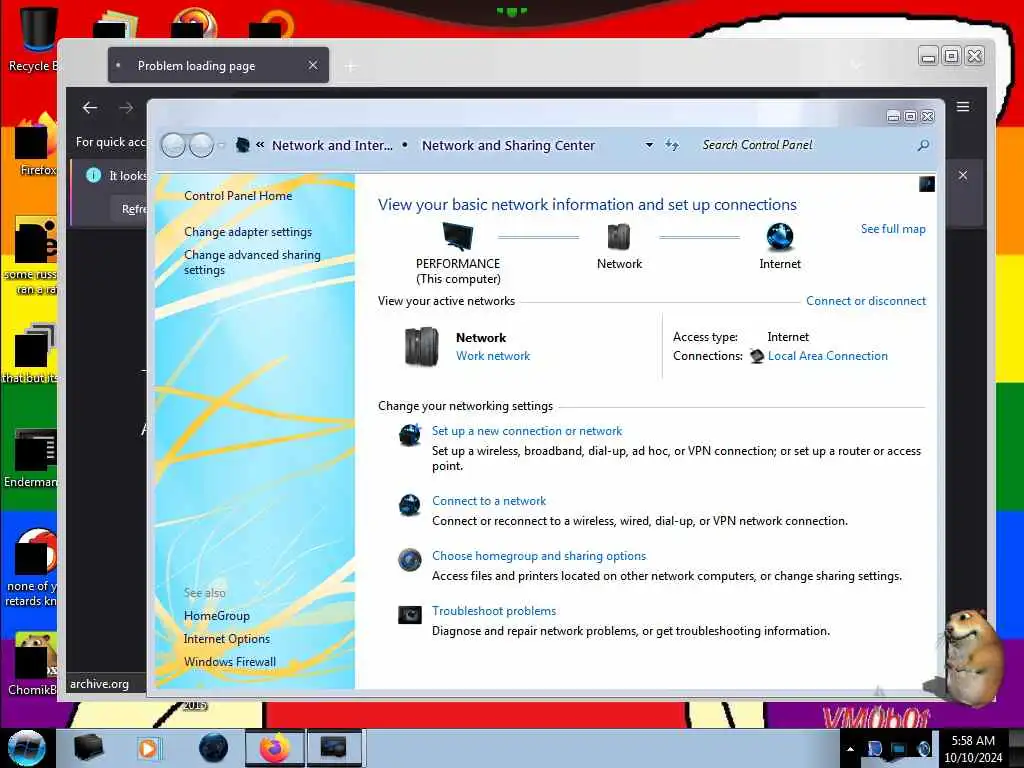The width and height of the screenshot is (1024, 768).
Task: Click the Set up a new connection icon
Action: coord(410,434)
